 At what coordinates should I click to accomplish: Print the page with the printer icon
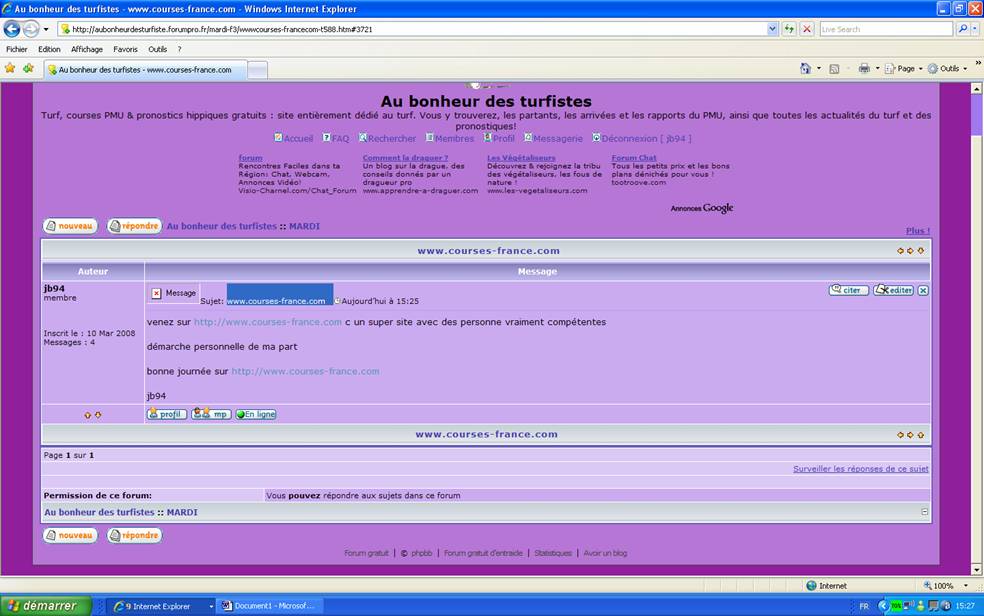pos(864,68)
